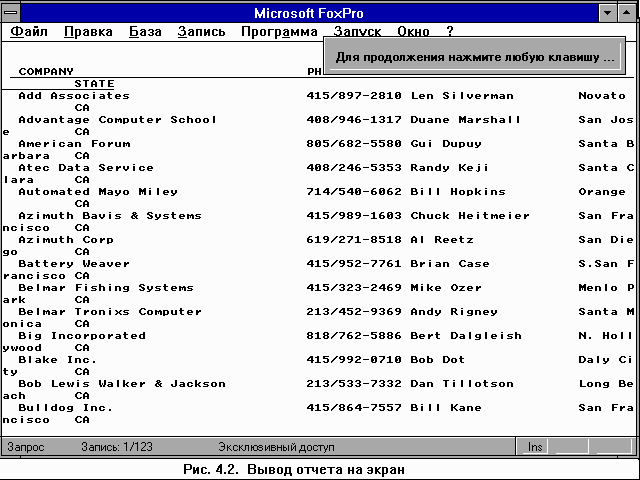Select the Add Associates report row
640x480 pixels.
74,96
